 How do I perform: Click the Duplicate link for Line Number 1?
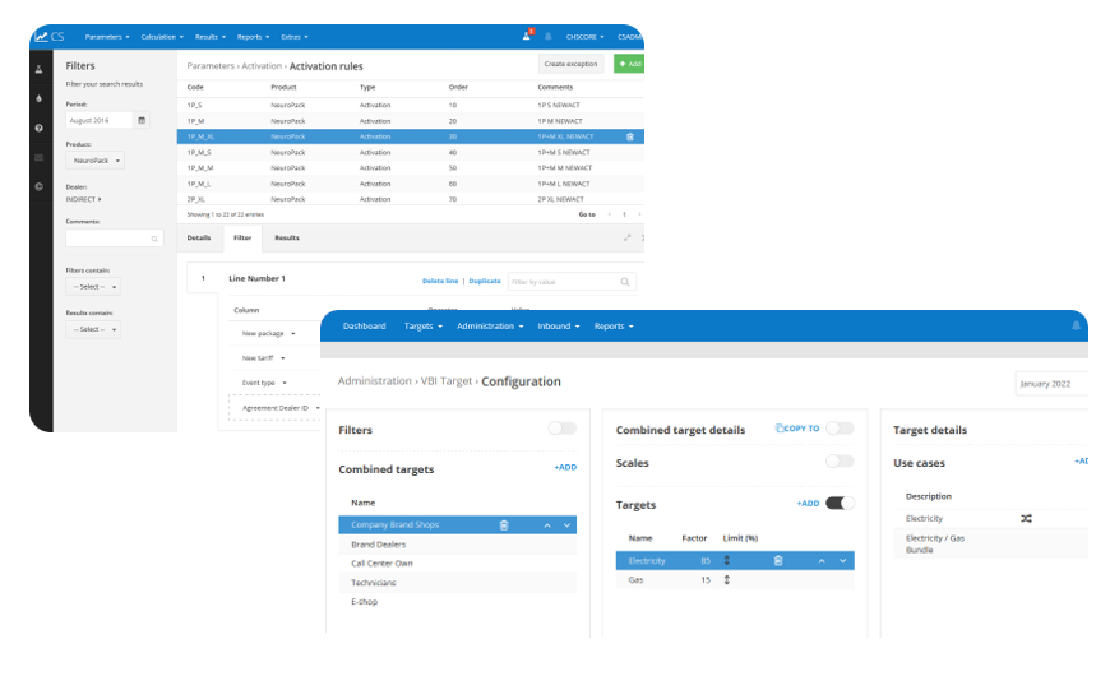[485, 281]
